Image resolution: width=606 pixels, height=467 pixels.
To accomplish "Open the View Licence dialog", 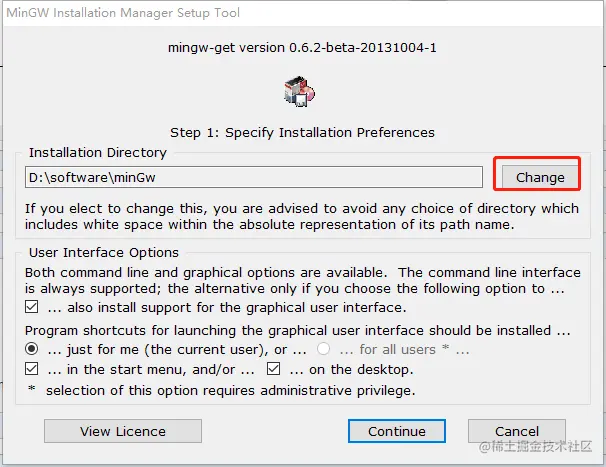I will pos(123,431).
